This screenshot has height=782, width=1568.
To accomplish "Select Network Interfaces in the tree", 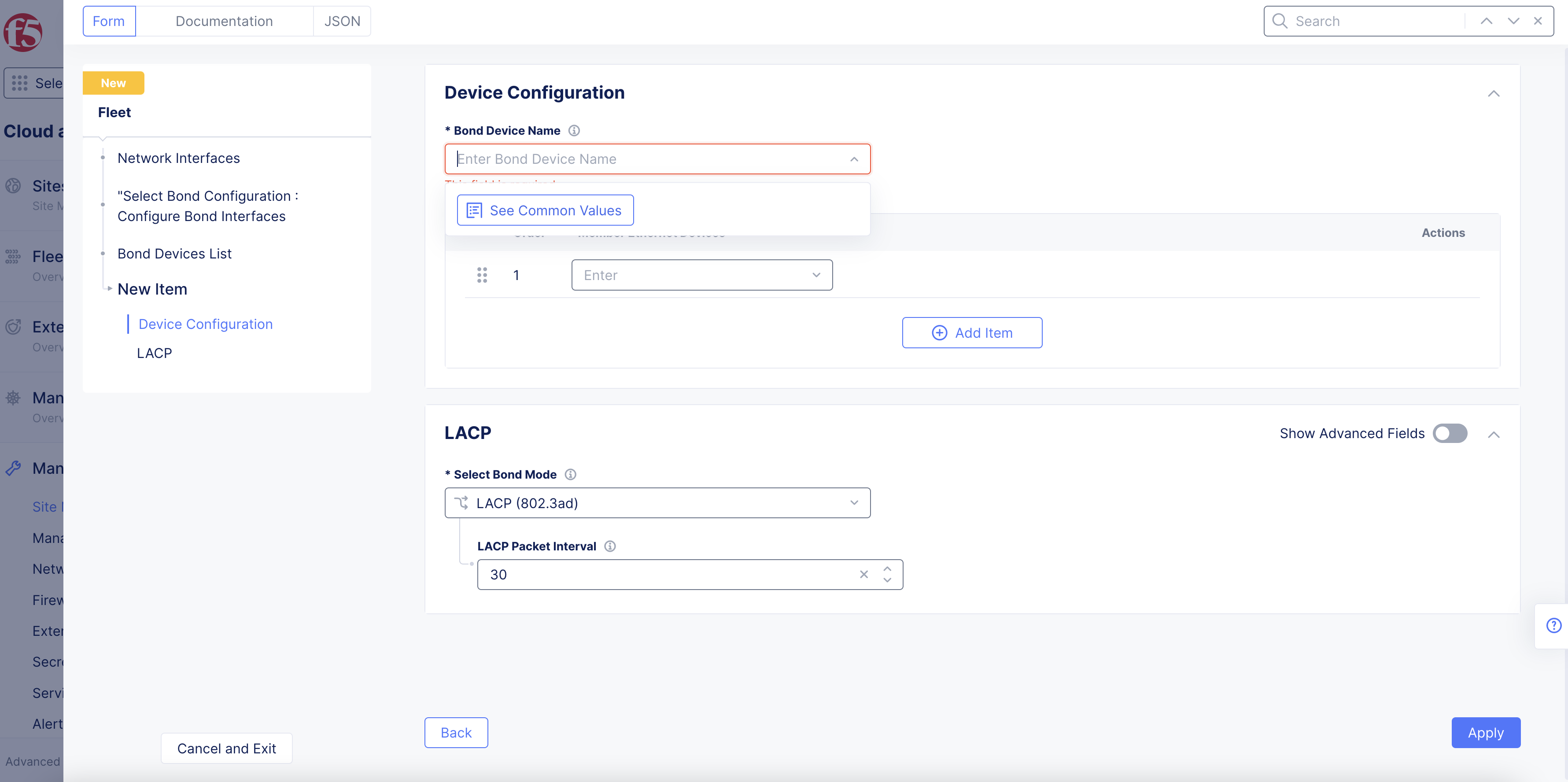I will point(178,158).
